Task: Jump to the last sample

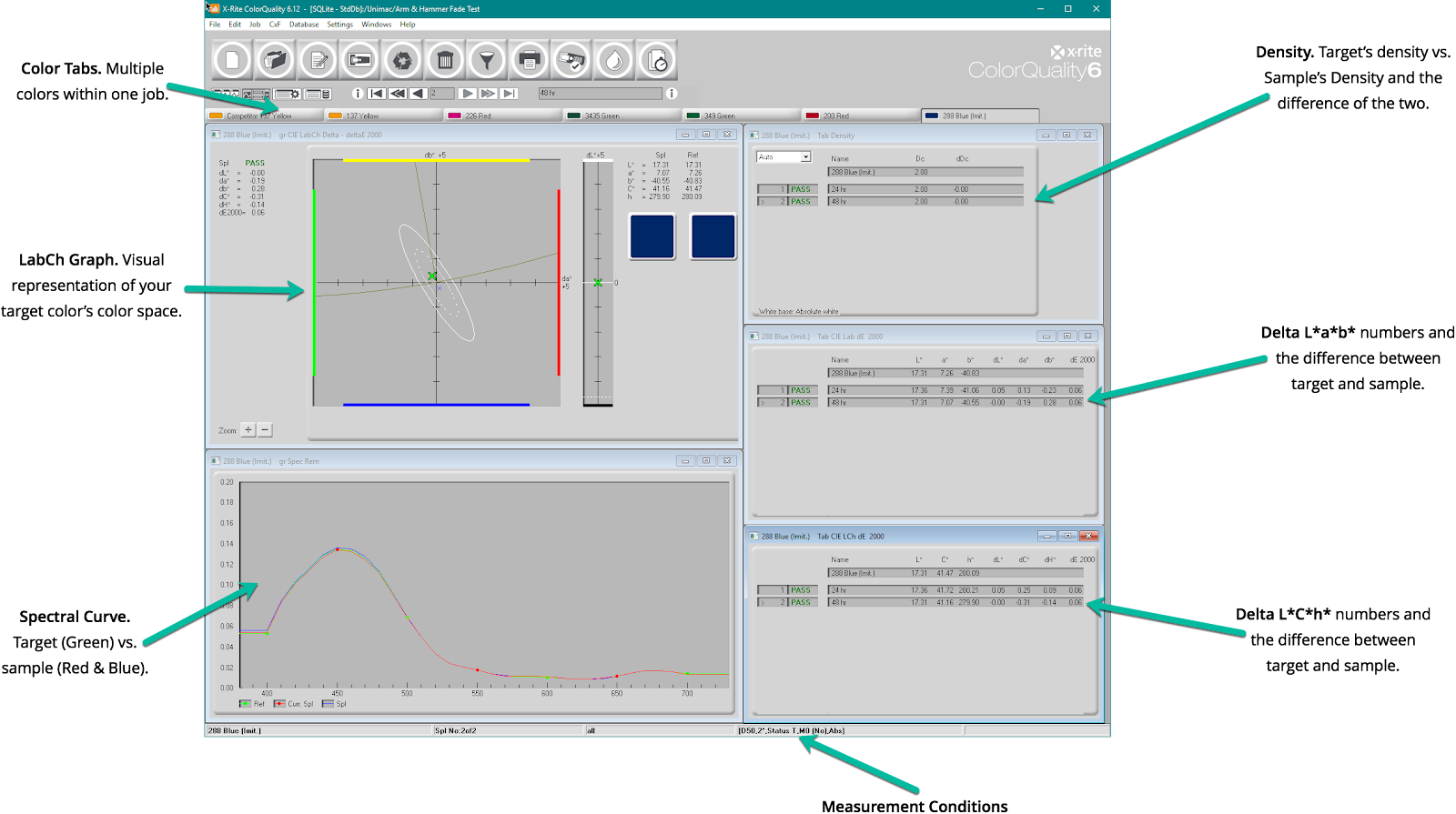Action: coord(509,94)
